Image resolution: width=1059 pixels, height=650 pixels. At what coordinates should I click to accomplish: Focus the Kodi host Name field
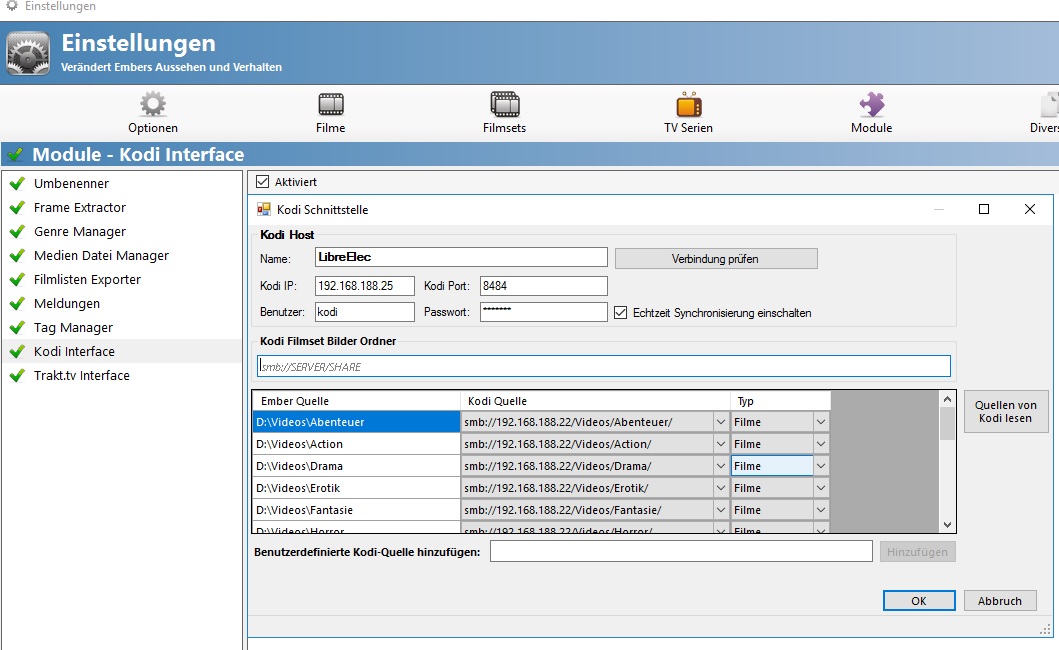[x=461, y=257]
